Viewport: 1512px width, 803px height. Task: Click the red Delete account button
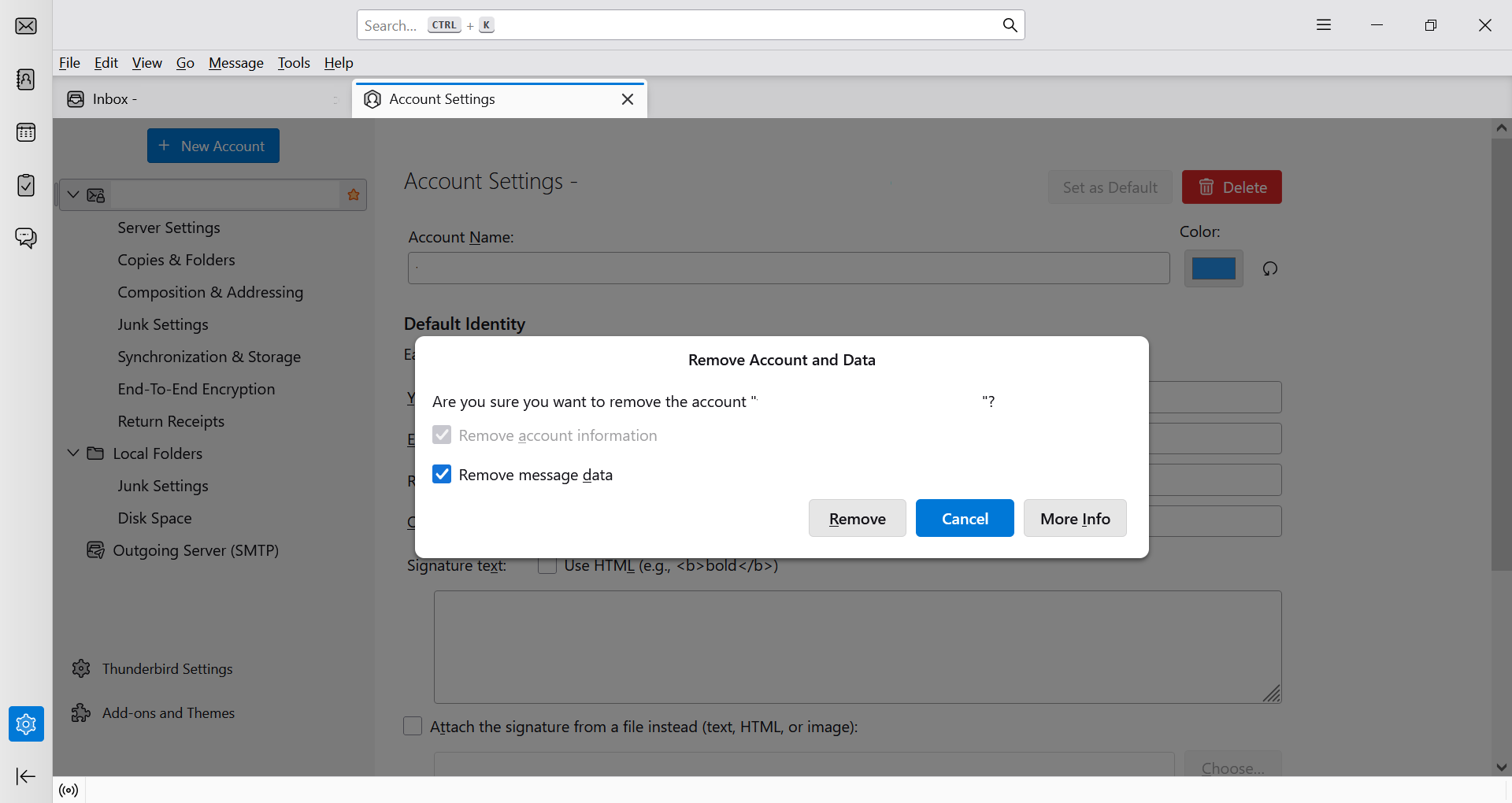click(x=1232, y=187)
